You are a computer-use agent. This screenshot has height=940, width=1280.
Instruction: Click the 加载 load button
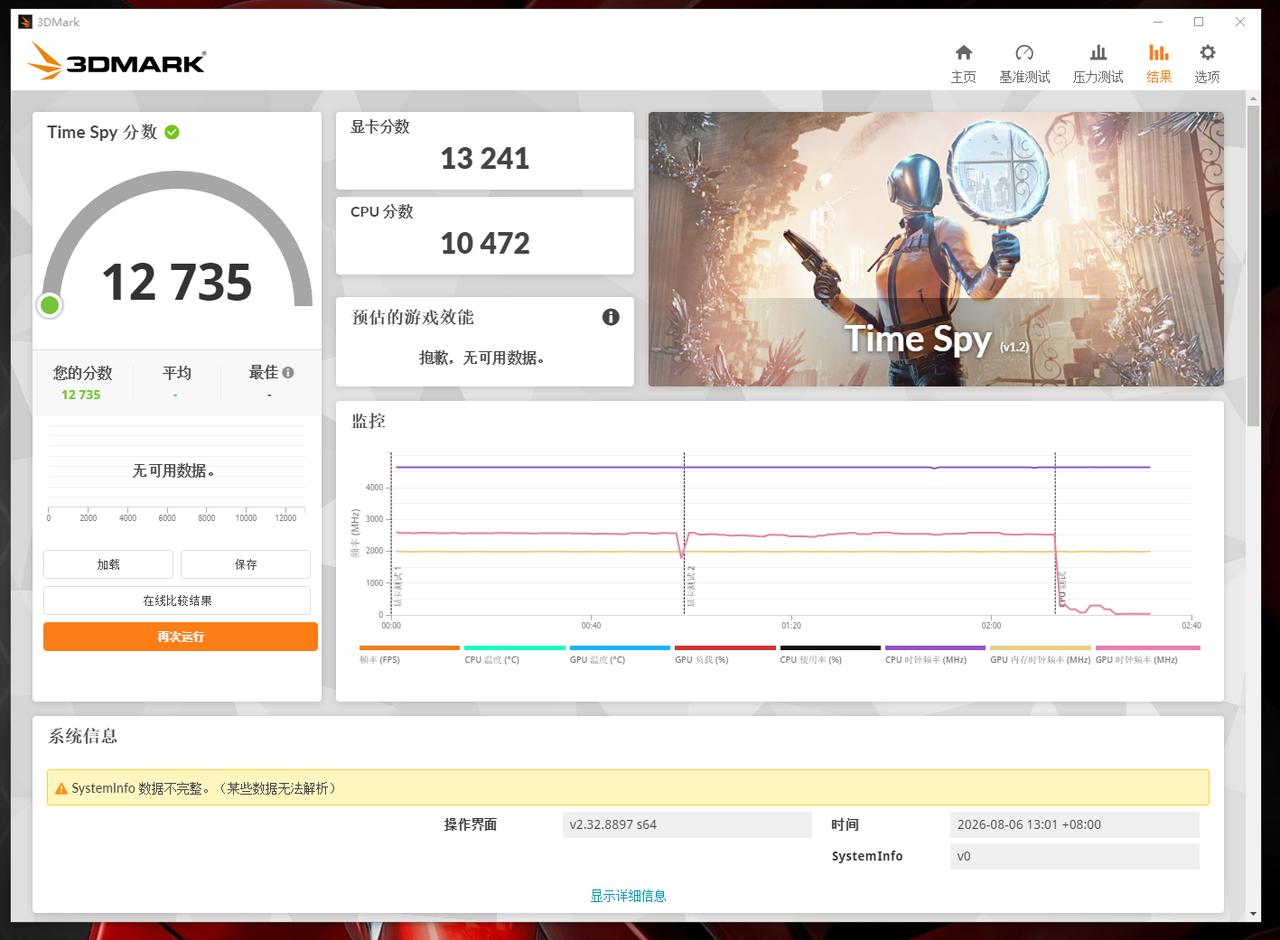click(x=108, y=564)
